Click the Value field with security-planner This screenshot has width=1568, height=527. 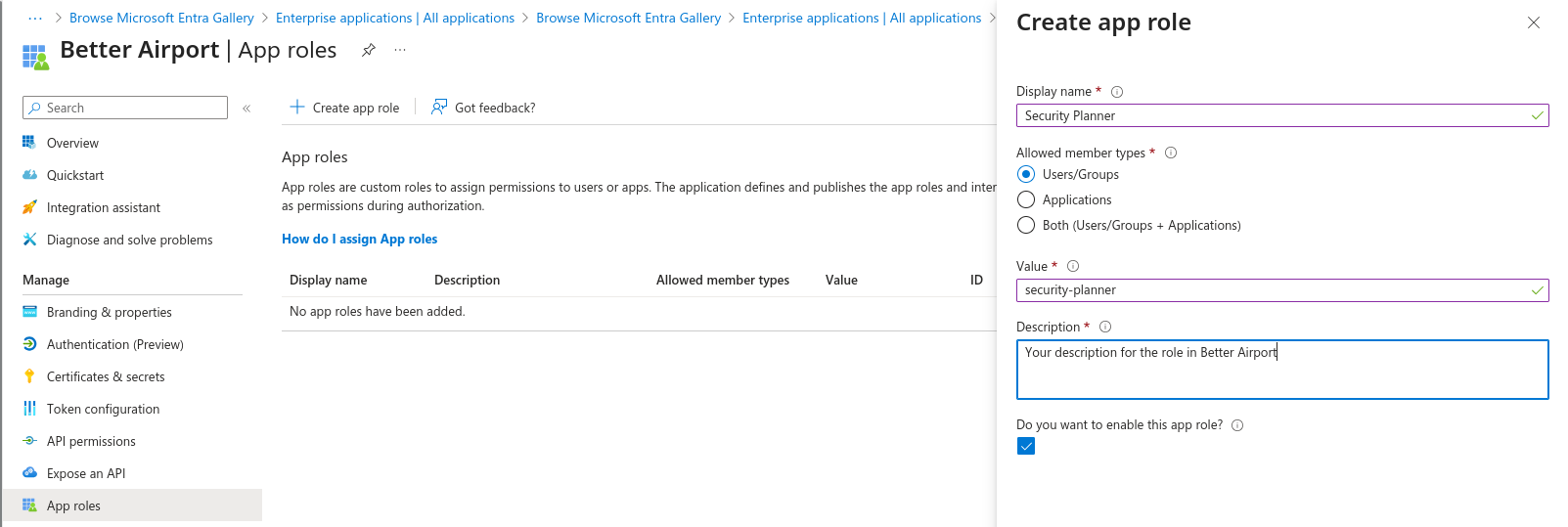[x=1282, y=289]
